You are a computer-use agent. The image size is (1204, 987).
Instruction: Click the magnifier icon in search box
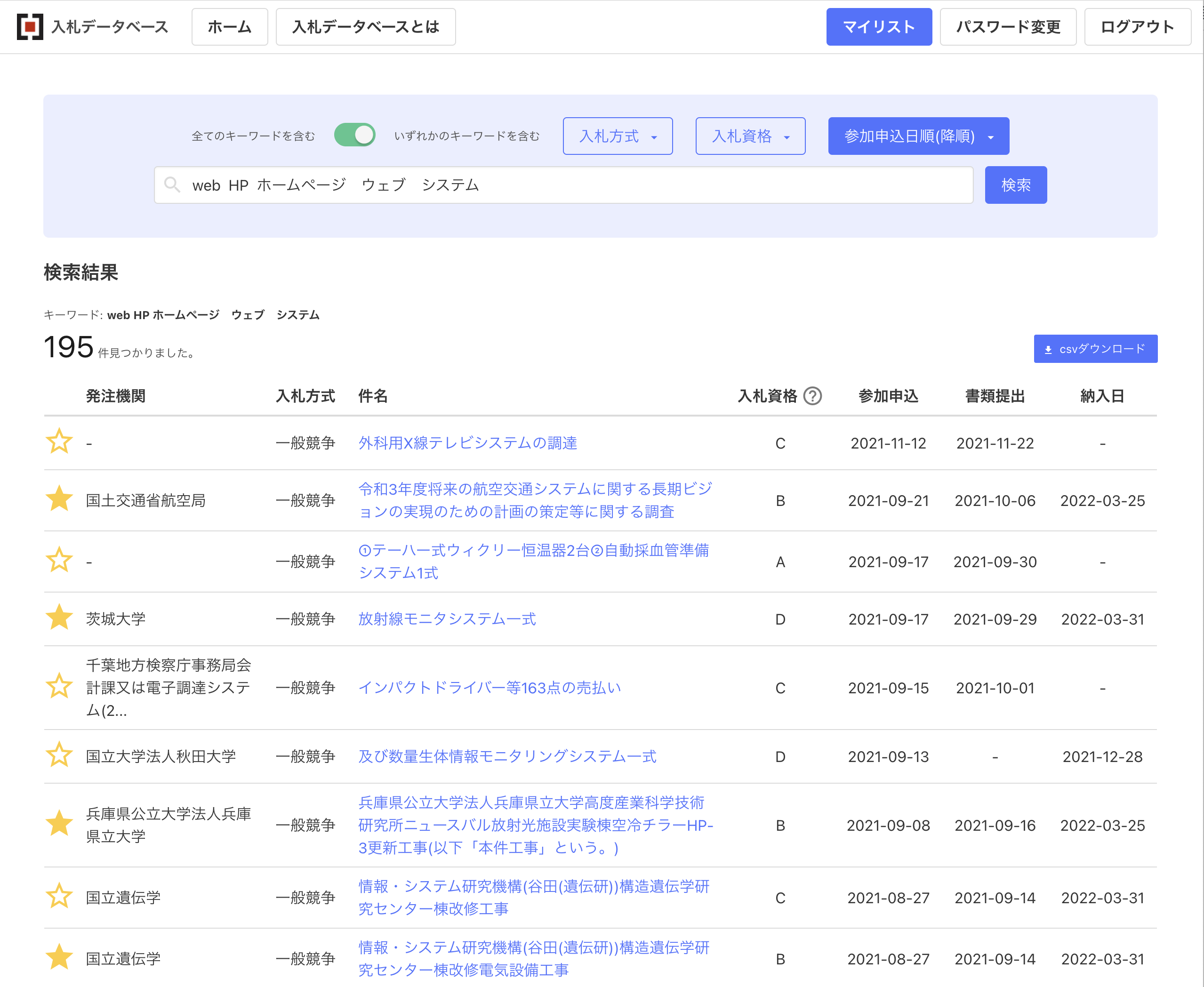172,184
